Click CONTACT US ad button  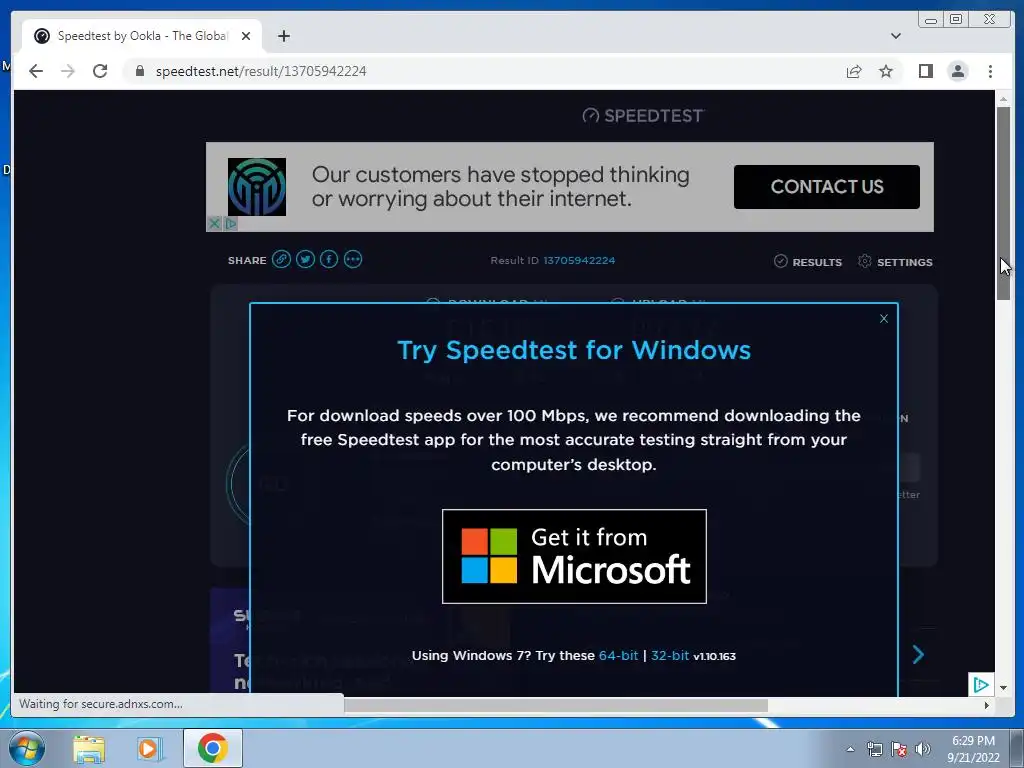827,187
